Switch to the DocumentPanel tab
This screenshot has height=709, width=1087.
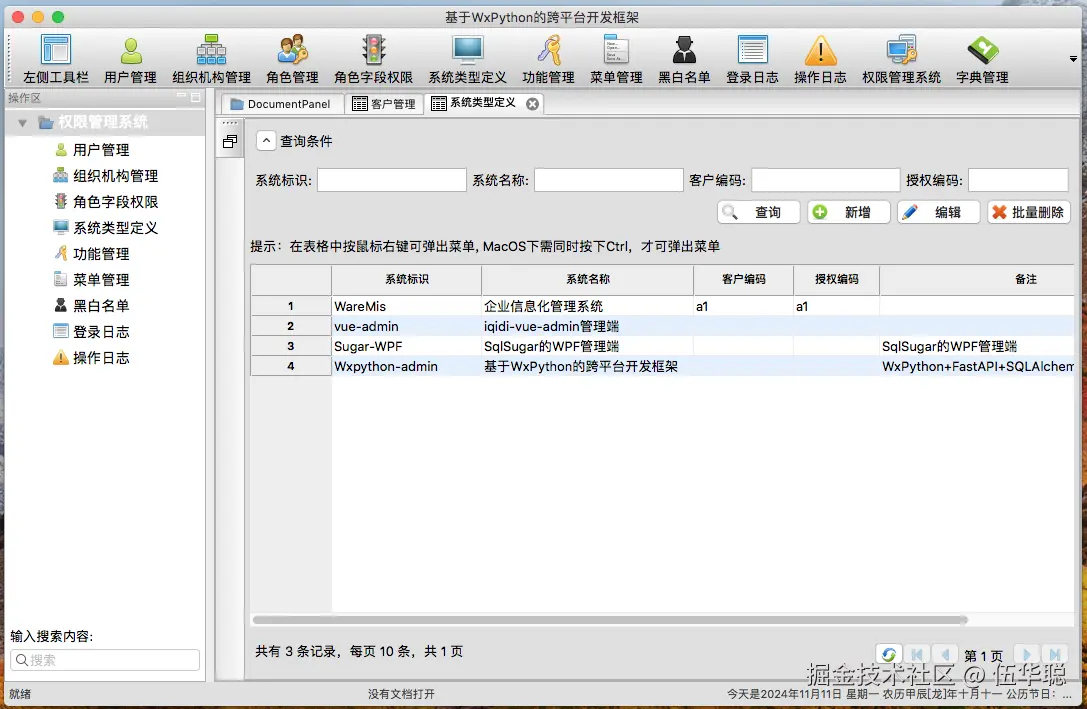click(281, 104)
